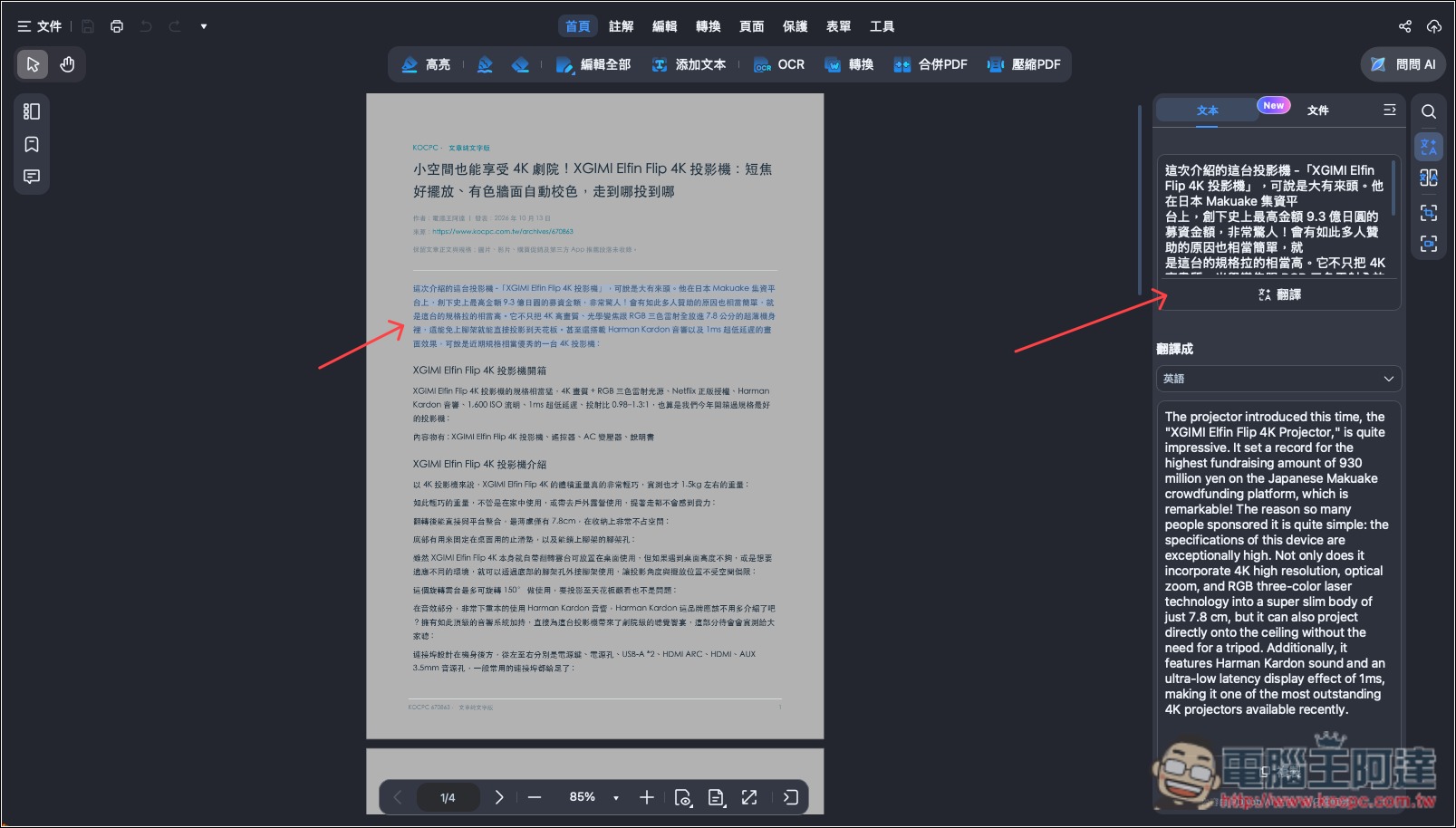
Task: Click 添加文本 tool
Action: (x=689, y=64)
